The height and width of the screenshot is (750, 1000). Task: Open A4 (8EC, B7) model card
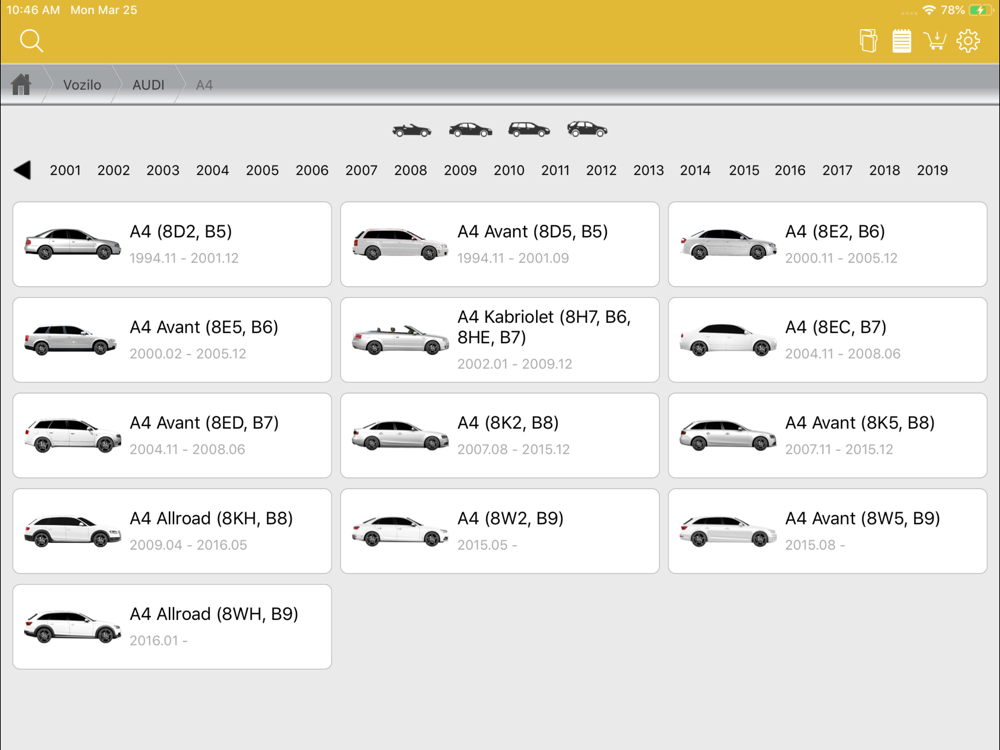828,340
